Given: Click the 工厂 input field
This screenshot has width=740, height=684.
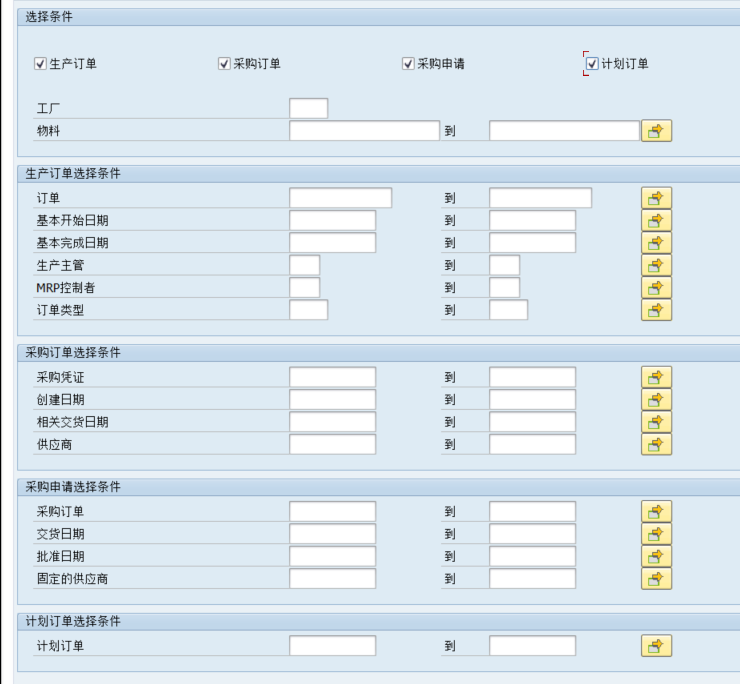Looking at the screenshot, I should click(308, 108).
